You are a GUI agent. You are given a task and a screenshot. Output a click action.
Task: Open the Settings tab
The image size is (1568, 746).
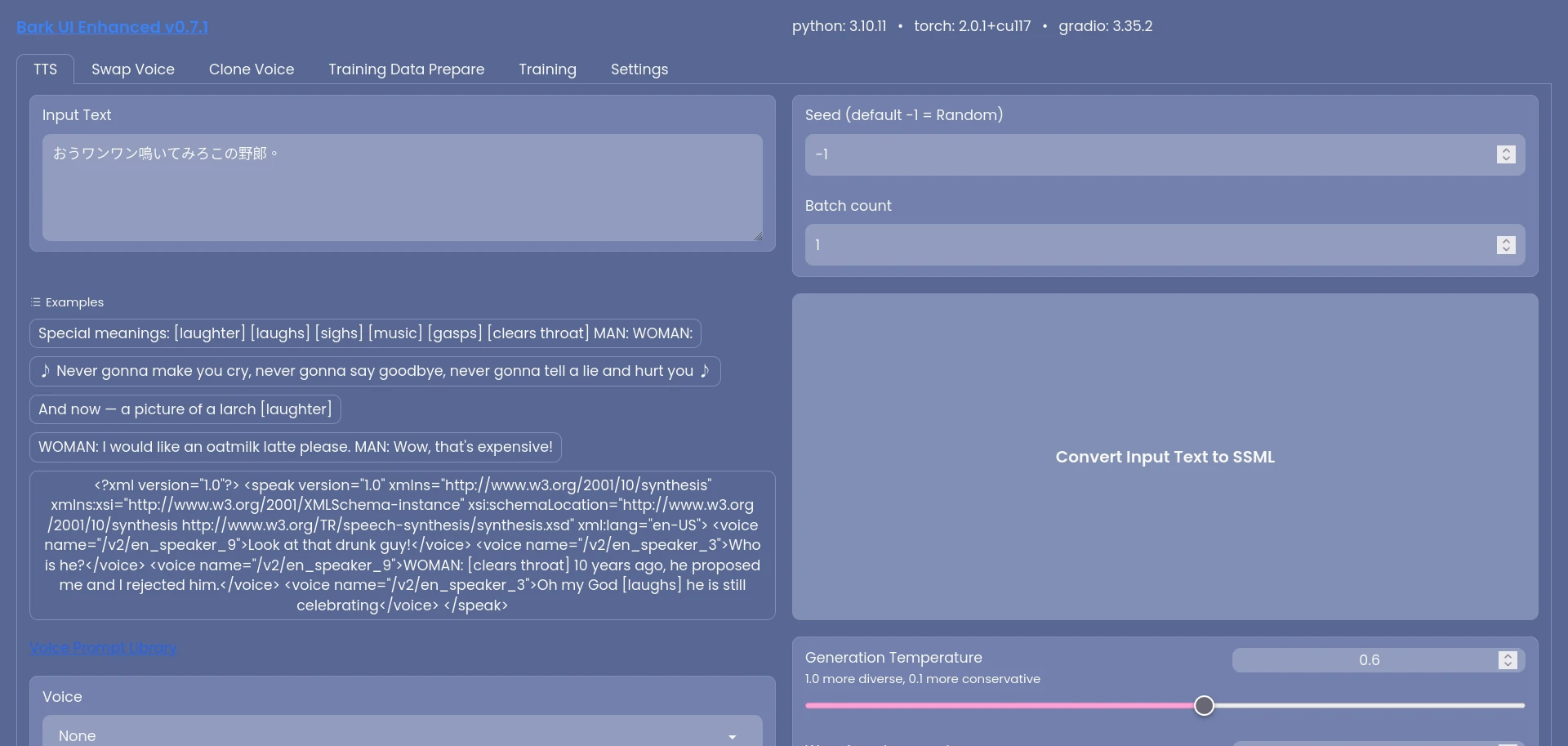pyautogui.click(x=639, y=69)
